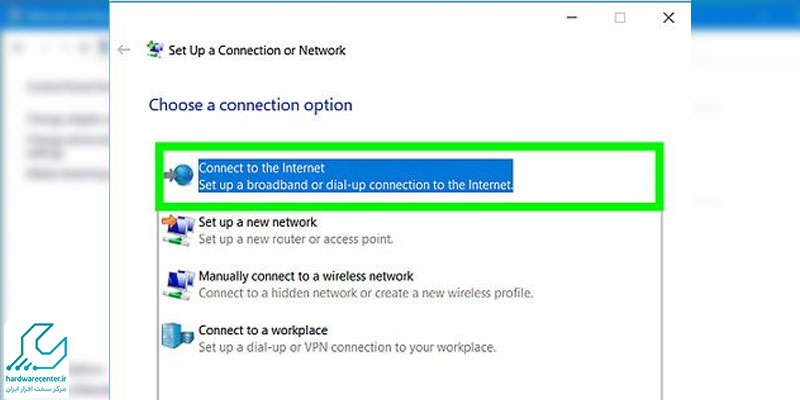This screenshot has width=800, height=400.
Task: Maximize the connection wizard window
Action: tap(620, 18)
